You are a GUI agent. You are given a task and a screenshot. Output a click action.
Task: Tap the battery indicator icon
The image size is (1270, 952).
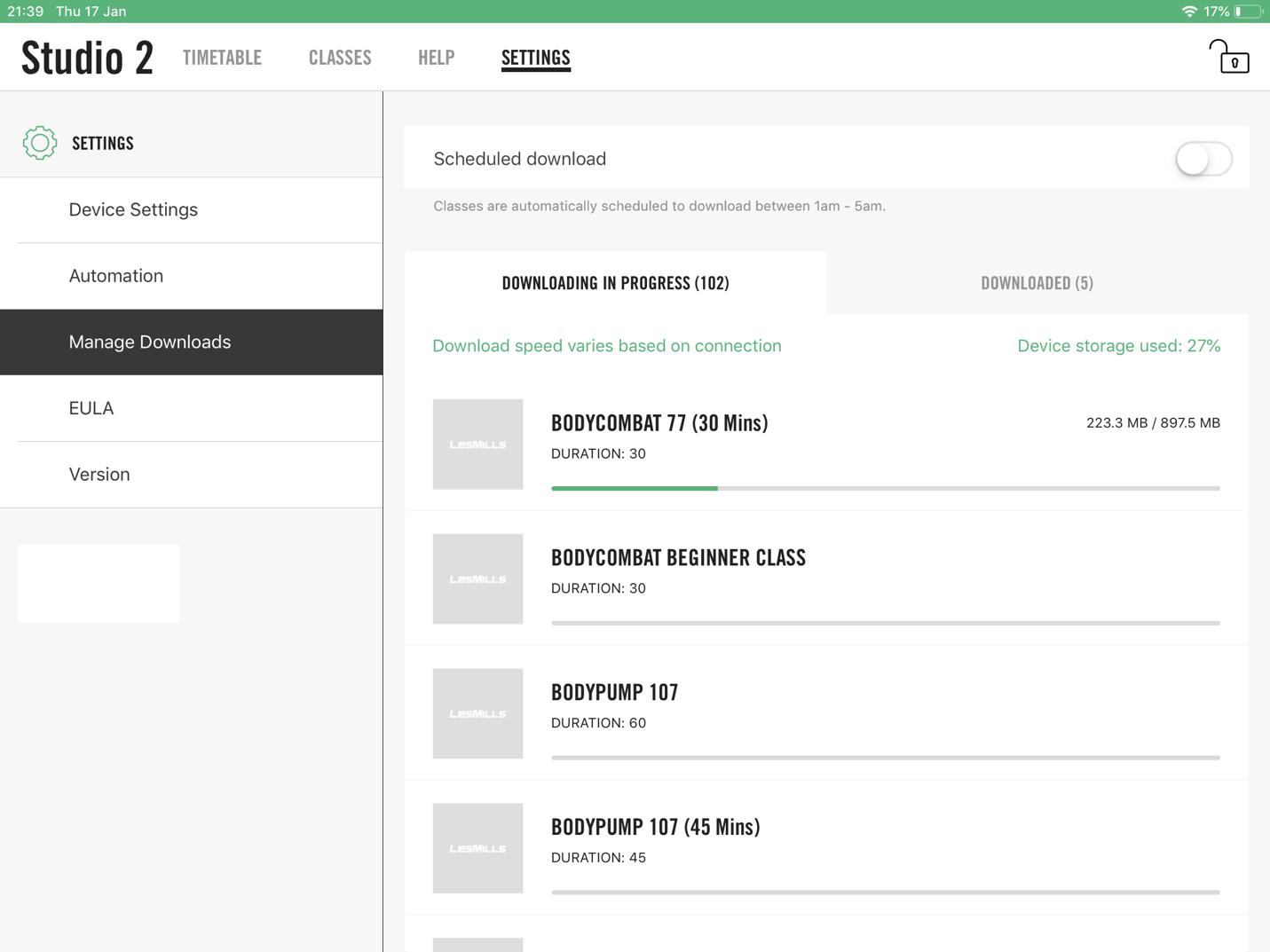click(1248, 12)
